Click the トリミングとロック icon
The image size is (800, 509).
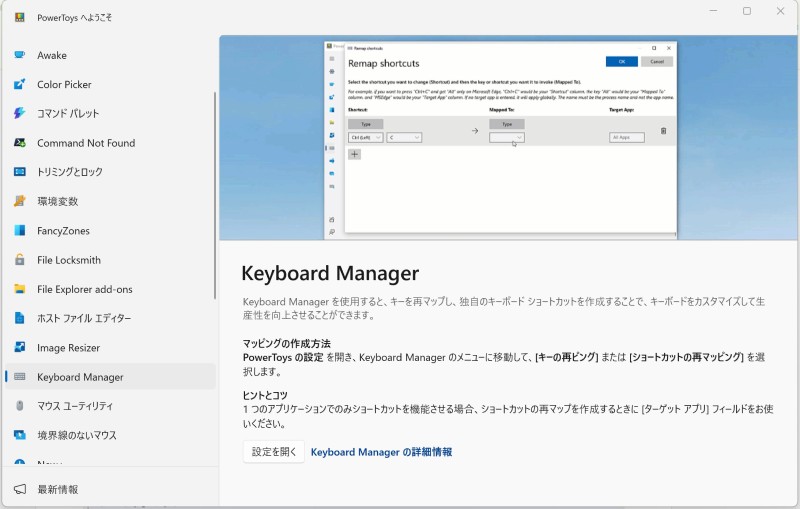pos(19,172)
